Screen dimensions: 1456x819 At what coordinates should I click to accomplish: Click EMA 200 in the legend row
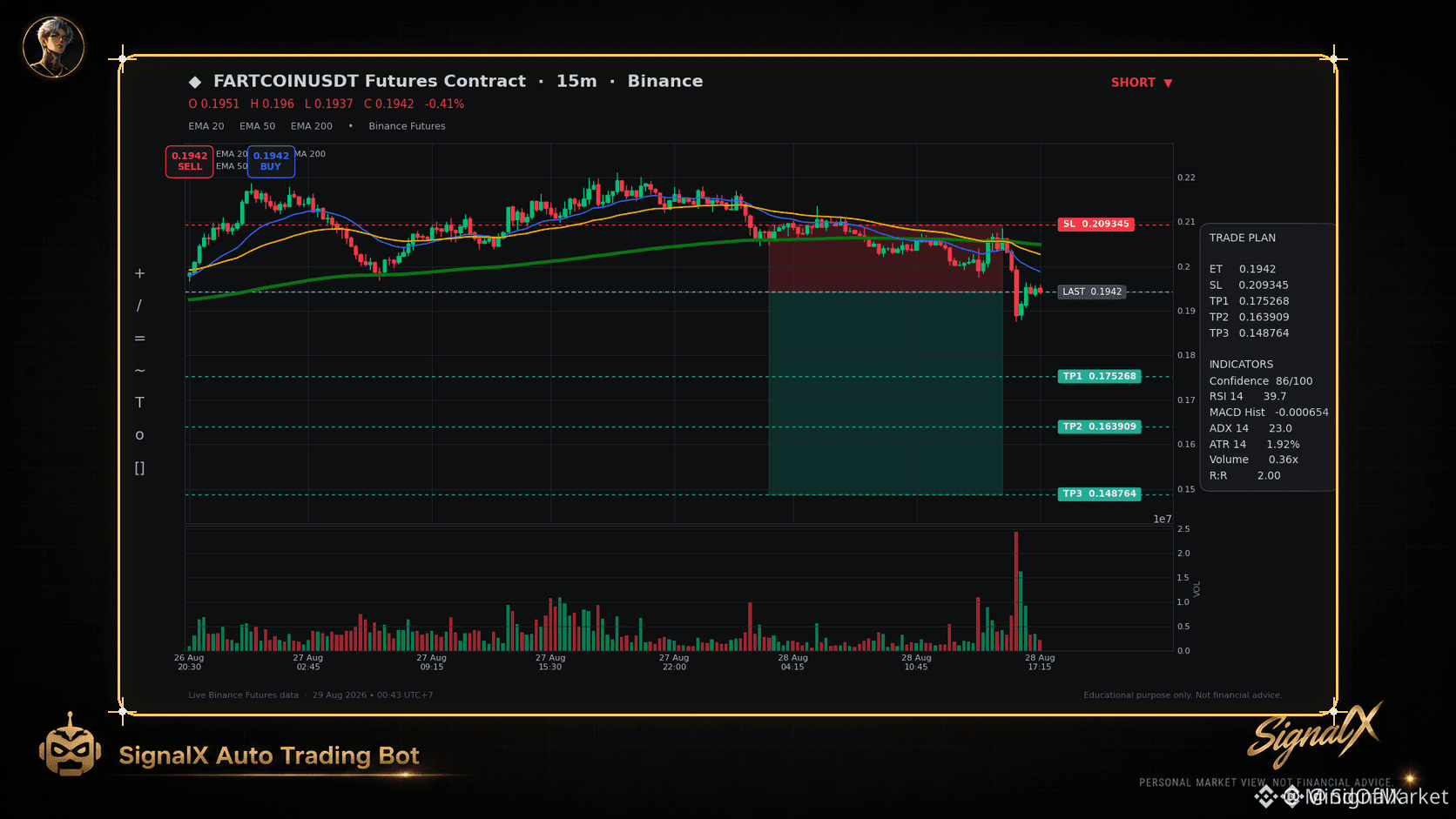(312, 126)
